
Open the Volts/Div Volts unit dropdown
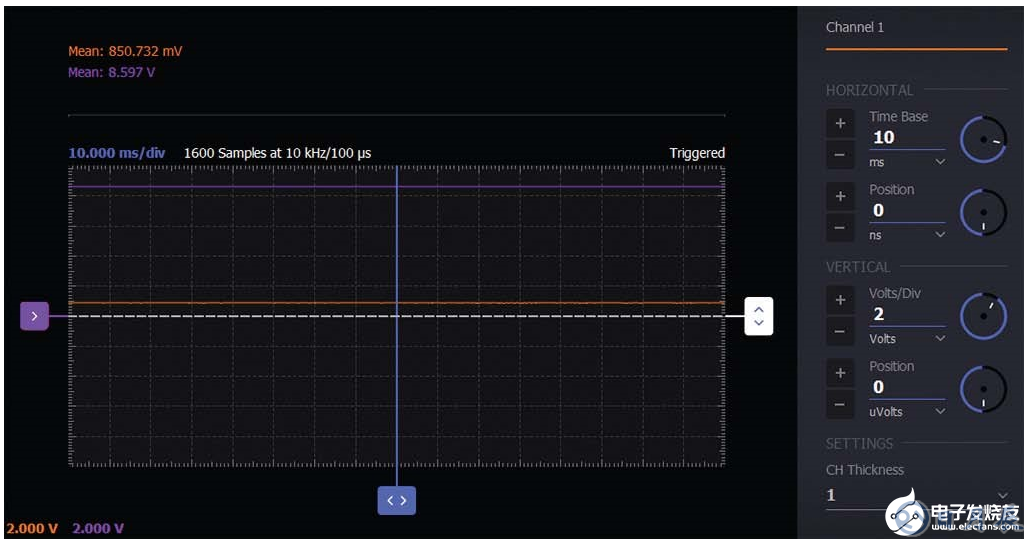click(906, 339)
